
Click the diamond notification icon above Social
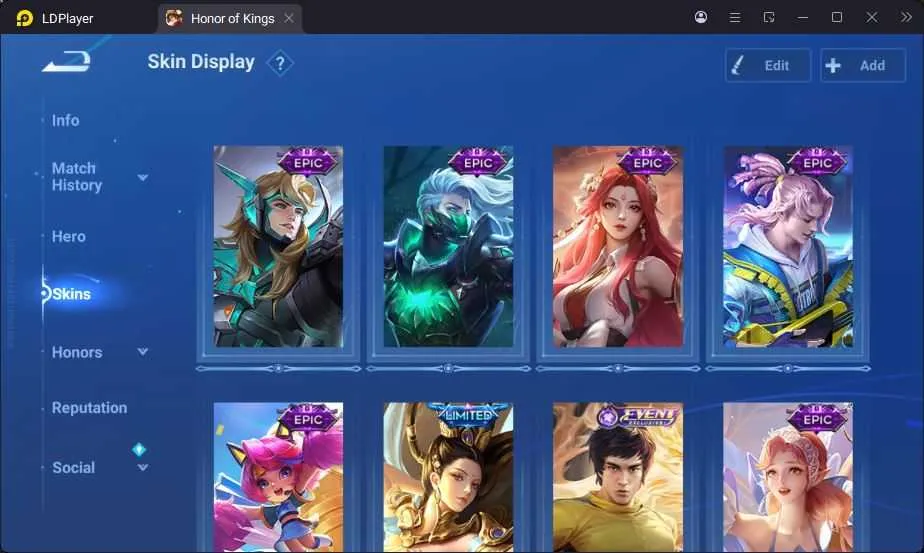pos(139,450)
